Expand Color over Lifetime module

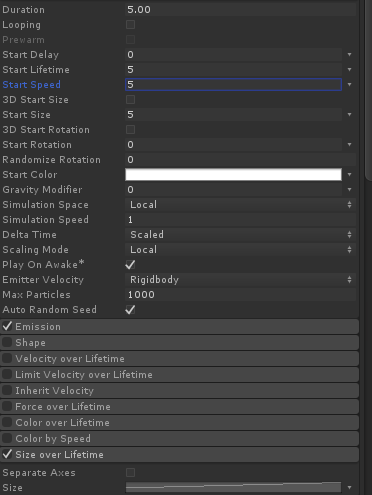[x=180, y=423]
